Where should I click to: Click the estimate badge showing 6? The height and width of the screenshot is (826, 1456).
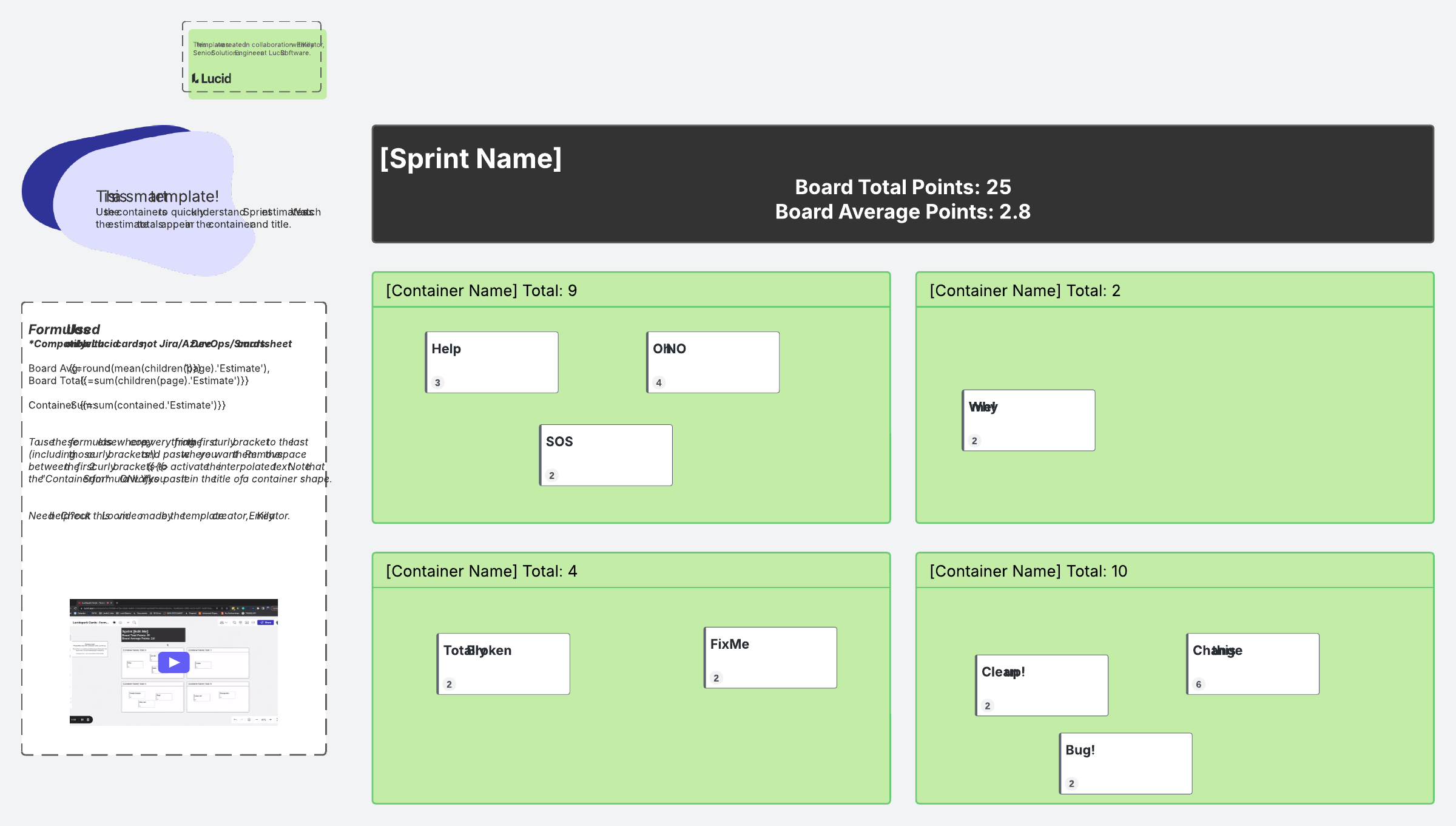click(1198, 685)
